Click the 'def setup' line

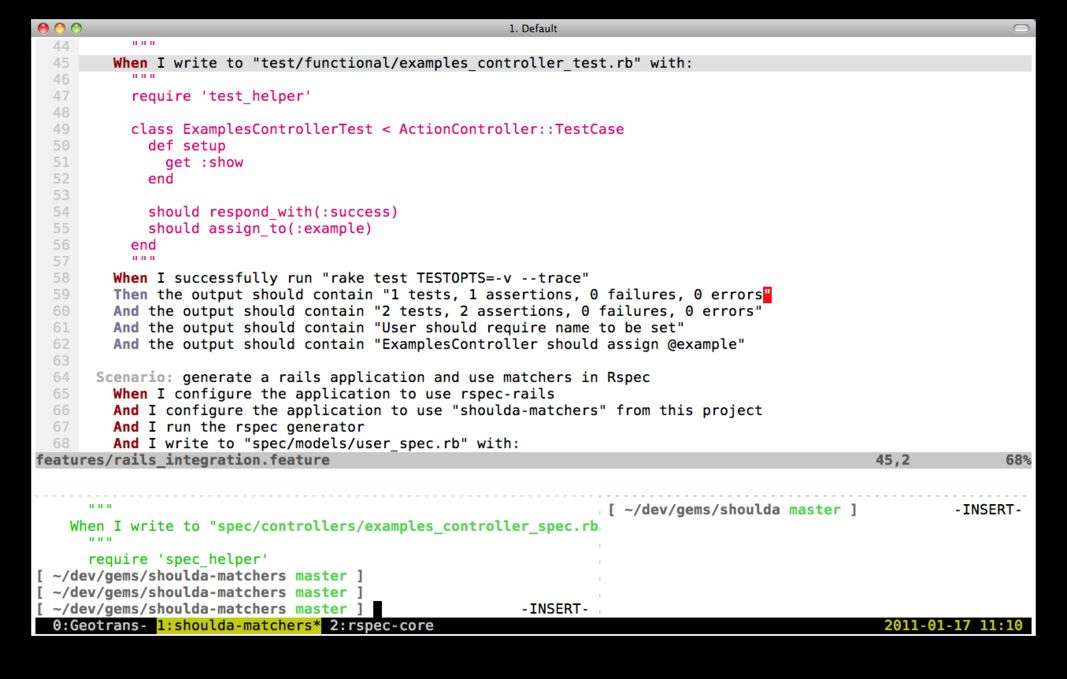click(186, 146)
